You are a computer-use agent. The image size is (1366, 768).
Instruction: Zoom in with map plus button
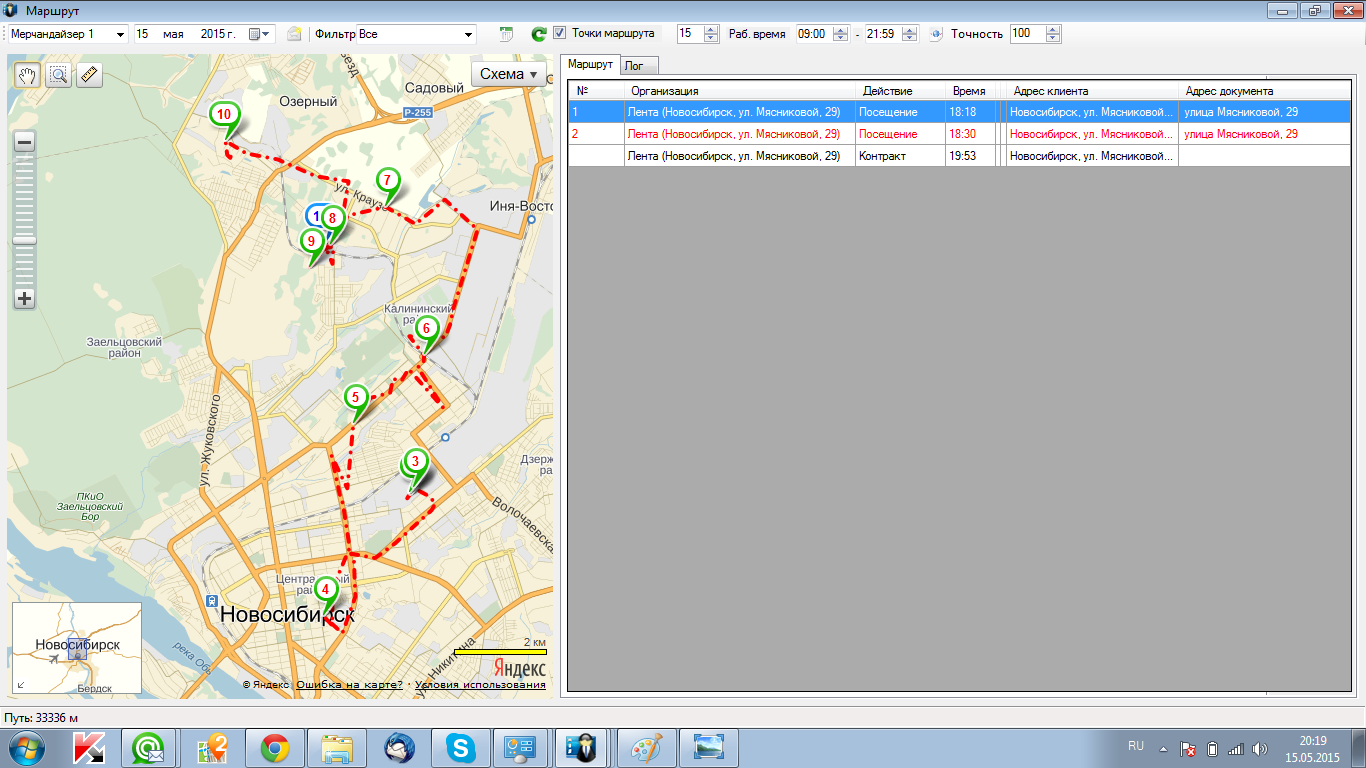(x=25, y=298)
